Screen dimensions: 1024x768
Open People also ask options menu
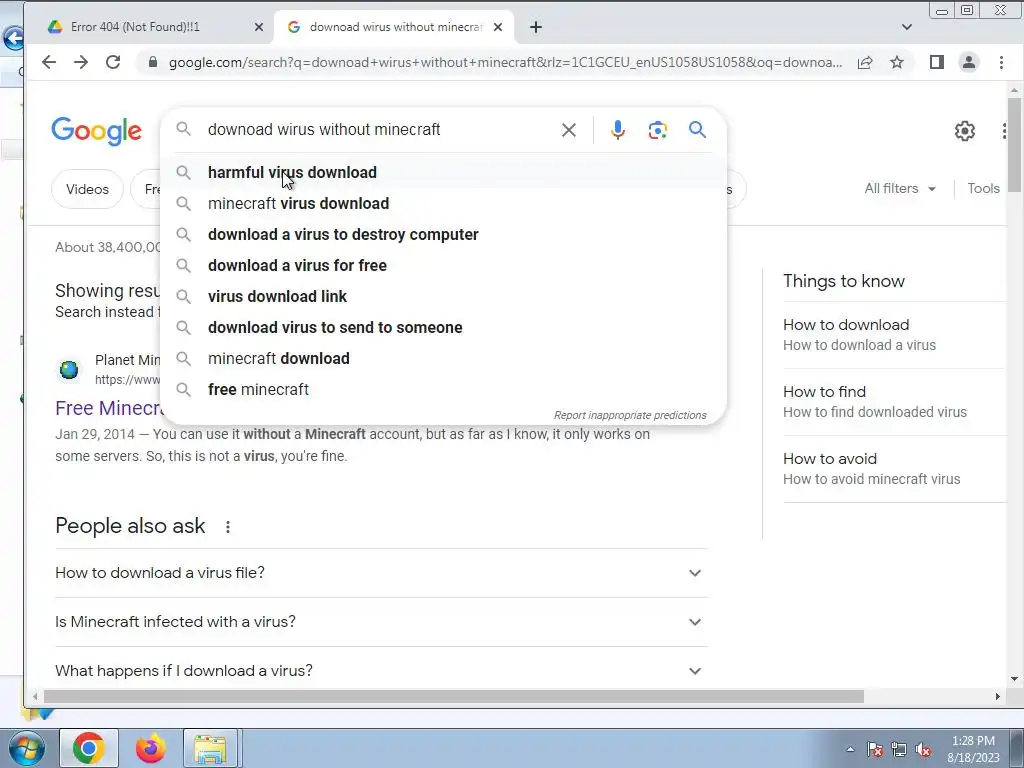click(x=227, y=526)
